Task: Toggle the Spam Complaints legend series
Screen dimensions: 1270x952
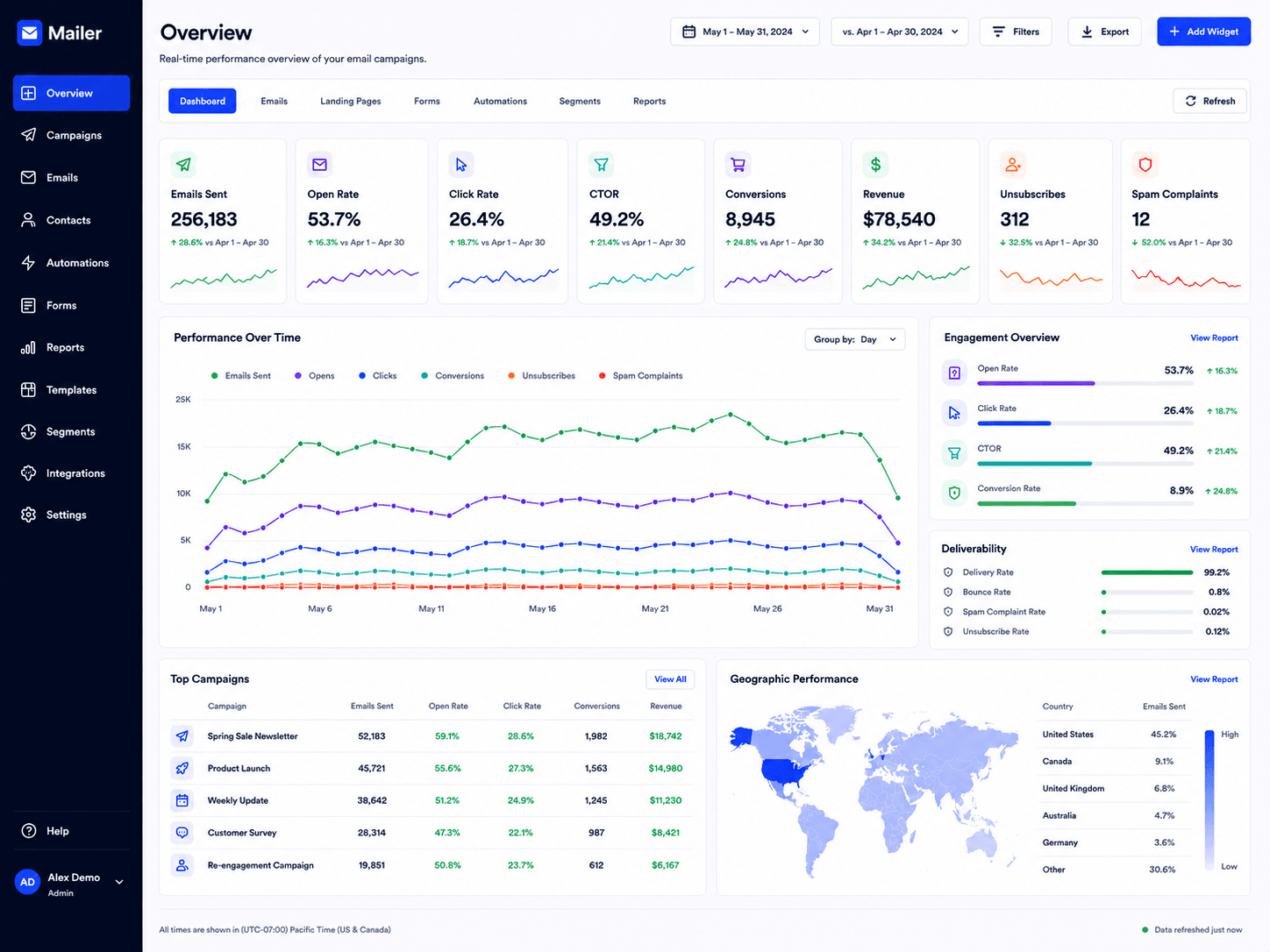Action: [x=640, y=376]
